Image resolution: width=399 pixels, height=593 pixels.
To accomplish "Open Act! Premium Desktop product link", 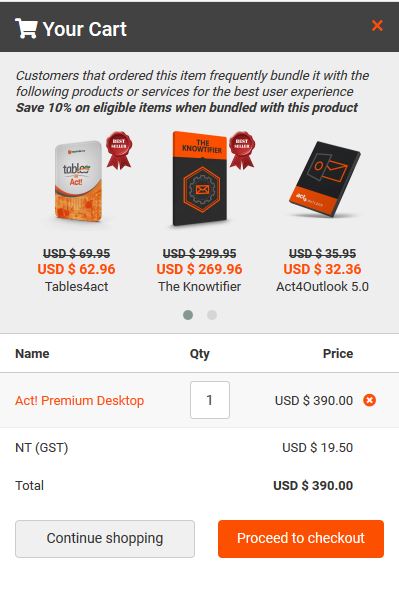I will pos(79,401).
